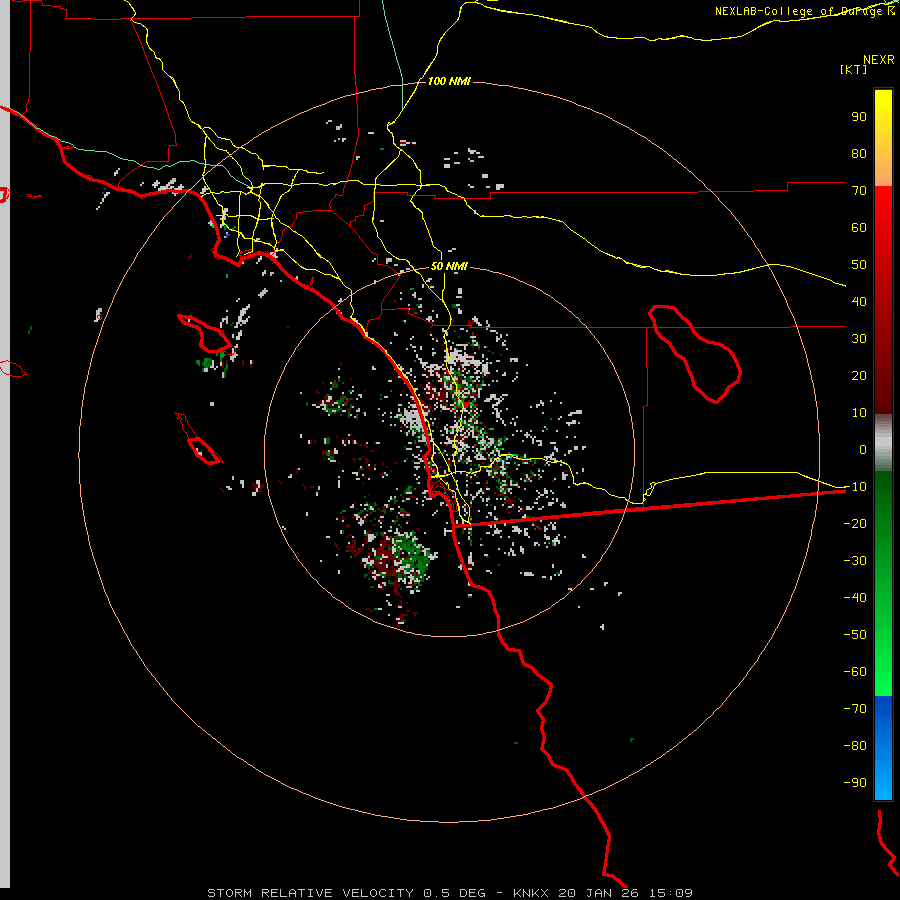Click the -30 knots scale value
This screenshot has width=900, height=900.
855,561
